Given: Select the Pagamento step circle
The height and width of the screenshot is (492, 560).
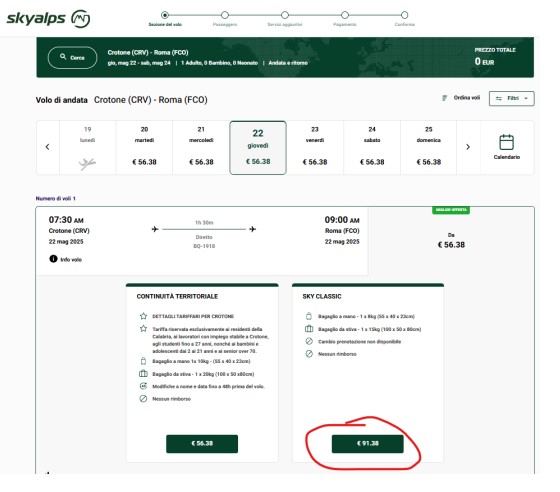Looking at the screenshot, I should pos(345,15).
